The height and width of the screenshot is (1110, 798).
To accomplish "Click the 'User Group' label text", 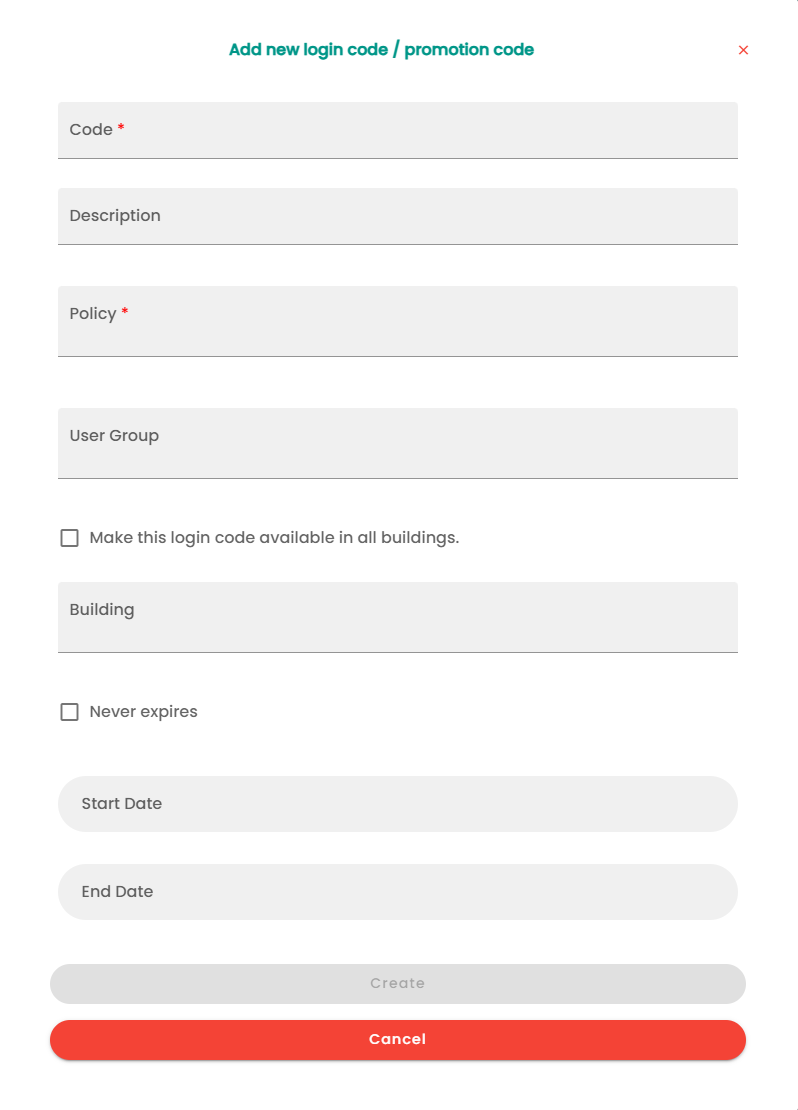I will 114,436.
